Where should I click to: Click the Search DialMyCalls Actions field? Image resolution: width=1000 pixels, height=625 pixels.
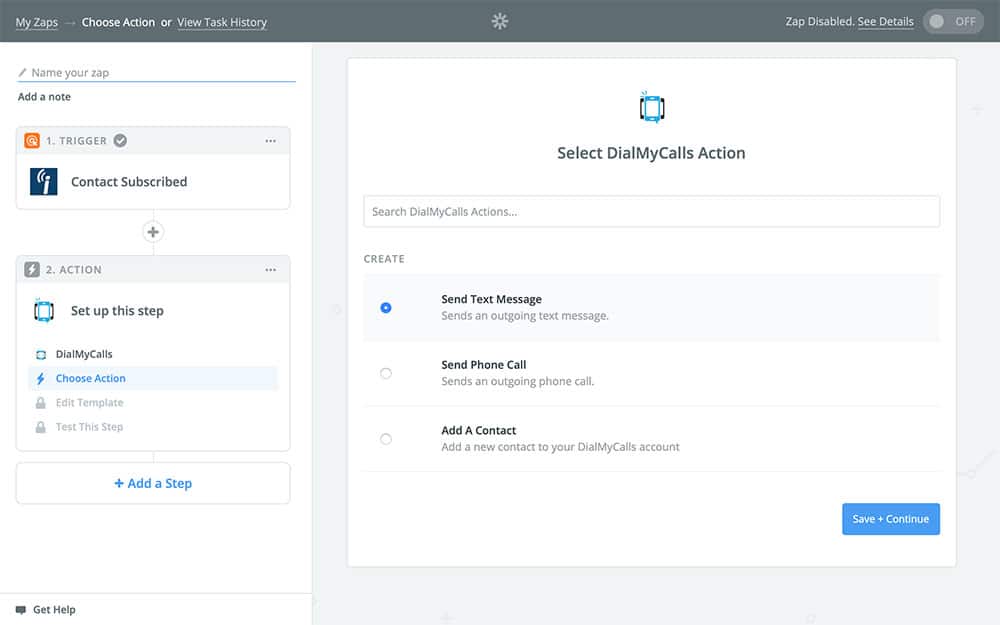point(651,212)
